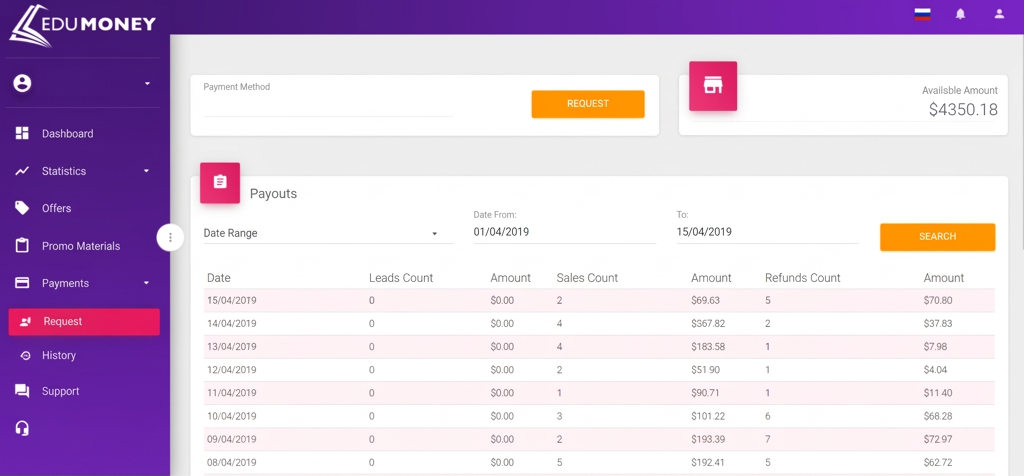Viewport: 1024px width, 476px height.
Task: Open Promo Materials page
Action: pyautogui.click(x=81, y=246)
